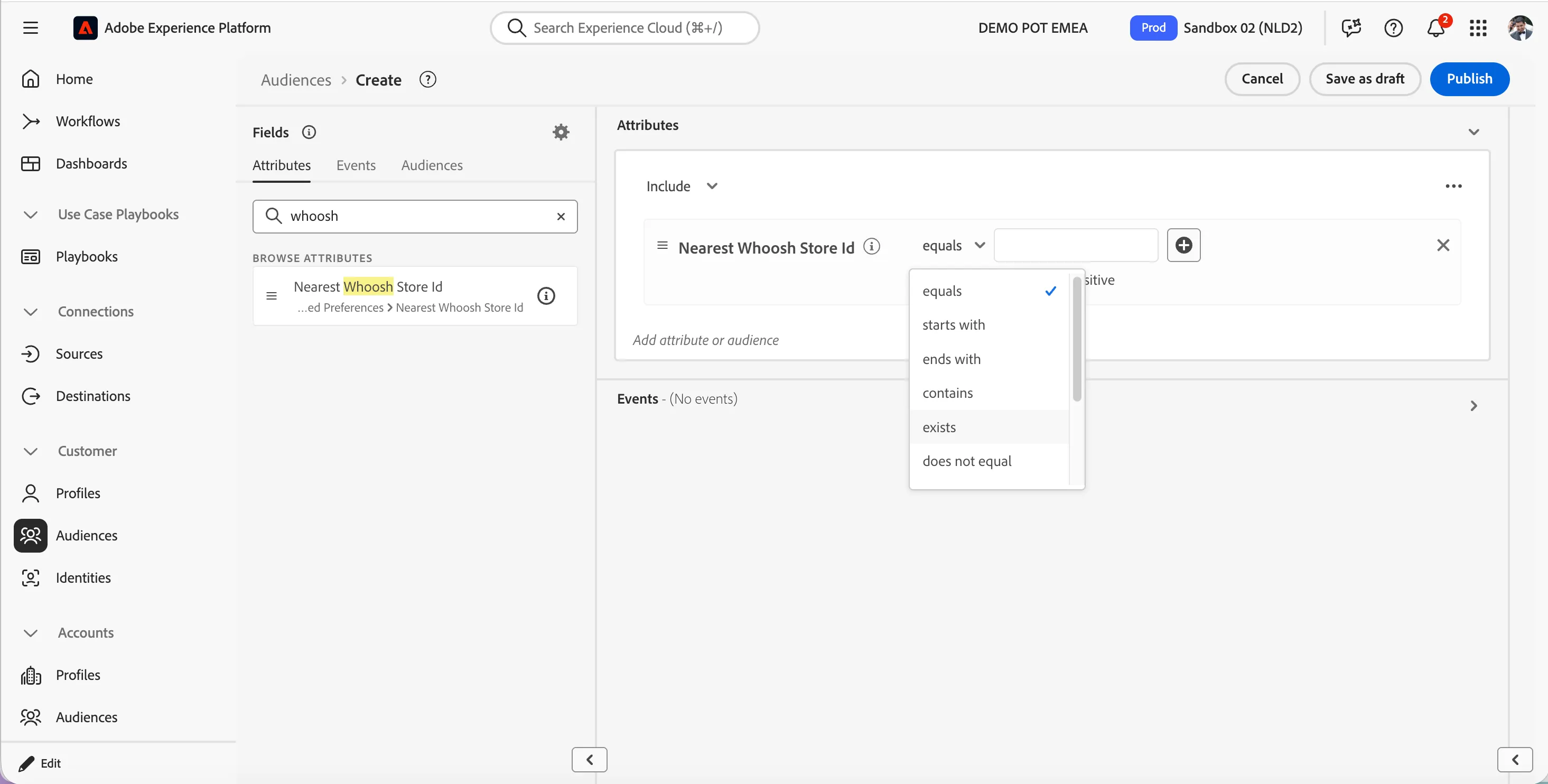This screenshot has height=784, width=1548.
Task: Open the help icon in top bar
Action: tap(1393, 27)
